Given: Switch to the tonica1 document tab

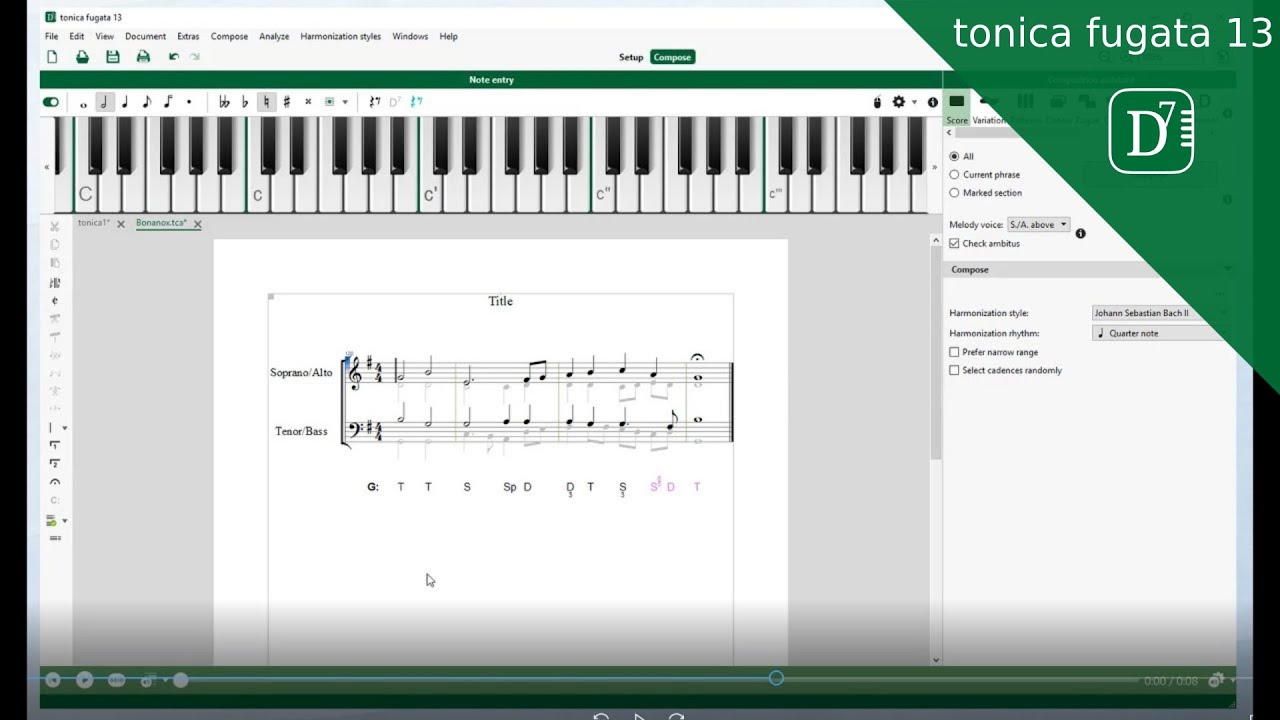Looking at the screenshot, I should (93, 223).
